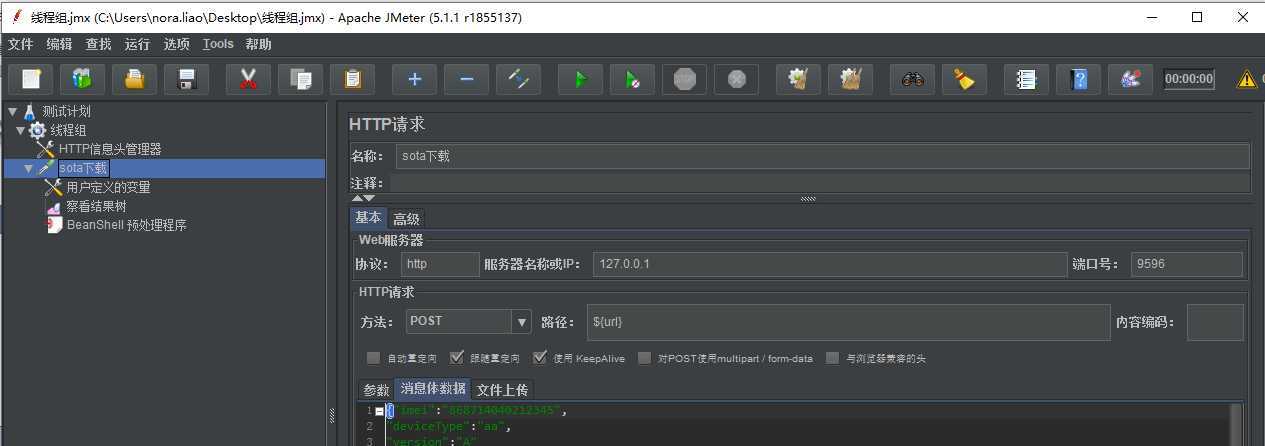Reset search with broom icon
This screenshot has height=446, width=1265.
(x=964, y=79)
